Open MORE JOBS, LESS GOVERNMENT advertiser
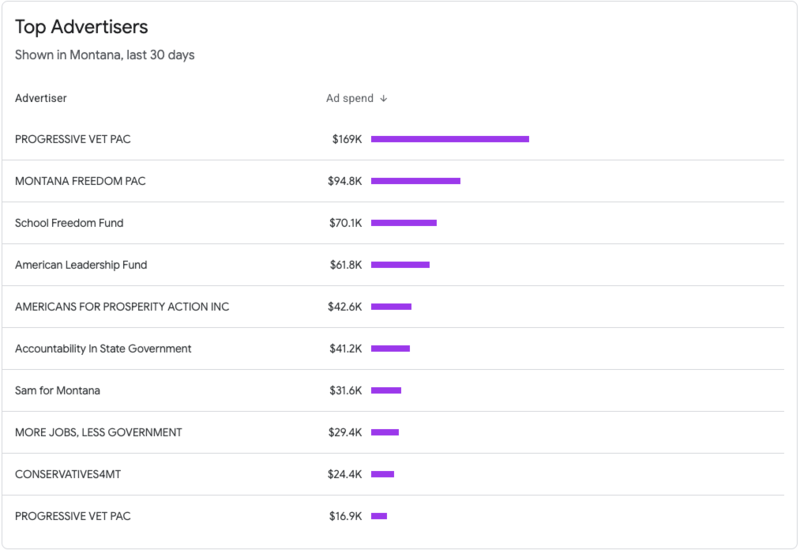The image size is (800, 554). click(98, 432)
